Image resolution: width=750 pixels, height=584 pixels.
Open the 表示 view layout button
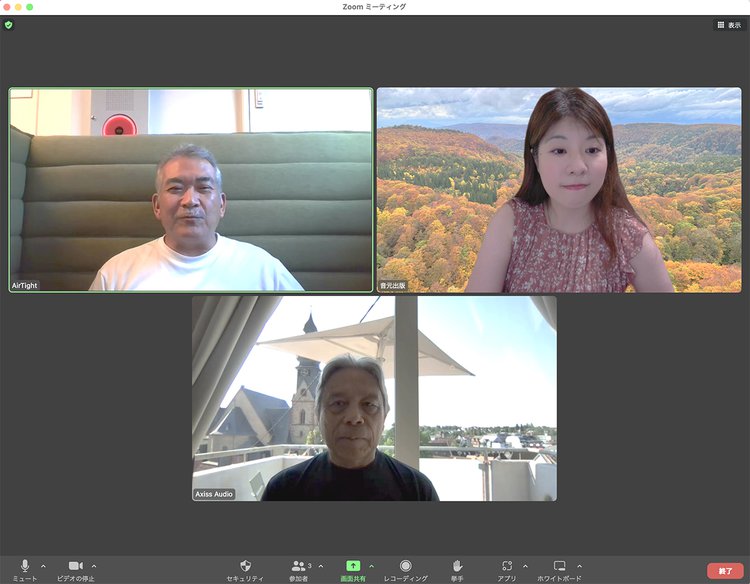click(729, 25)
